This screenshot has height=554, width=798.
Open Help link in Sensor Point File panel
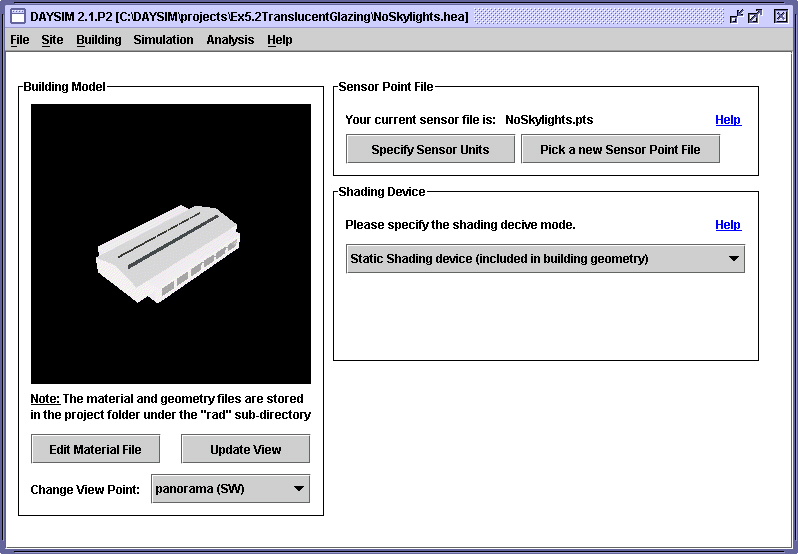pyautogui.click(x=728, y=120)
